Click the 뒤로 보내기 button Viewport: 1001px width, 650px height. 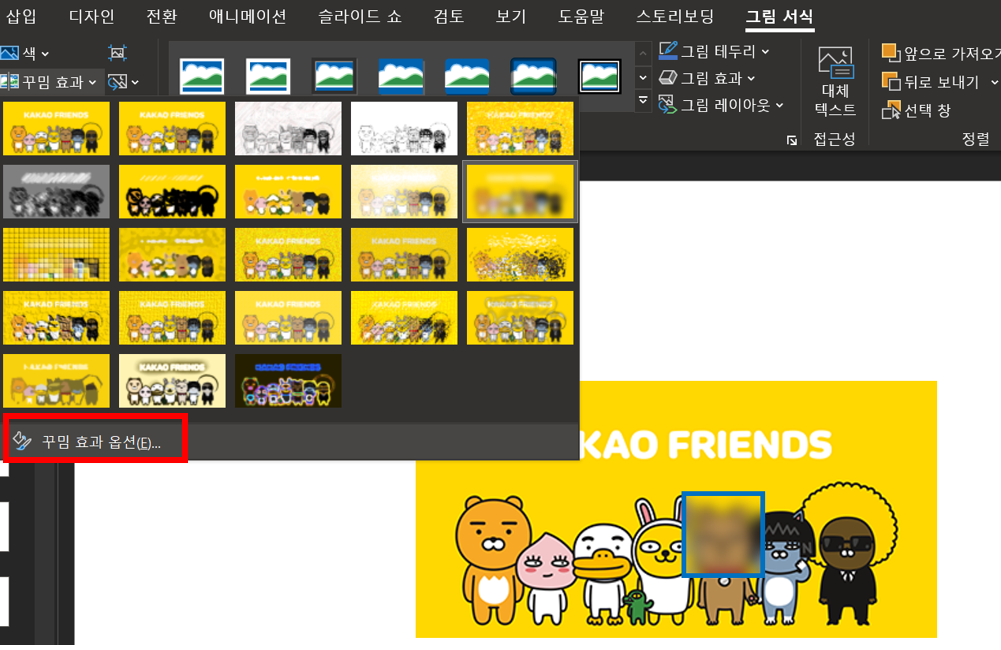tap(931, 82)
